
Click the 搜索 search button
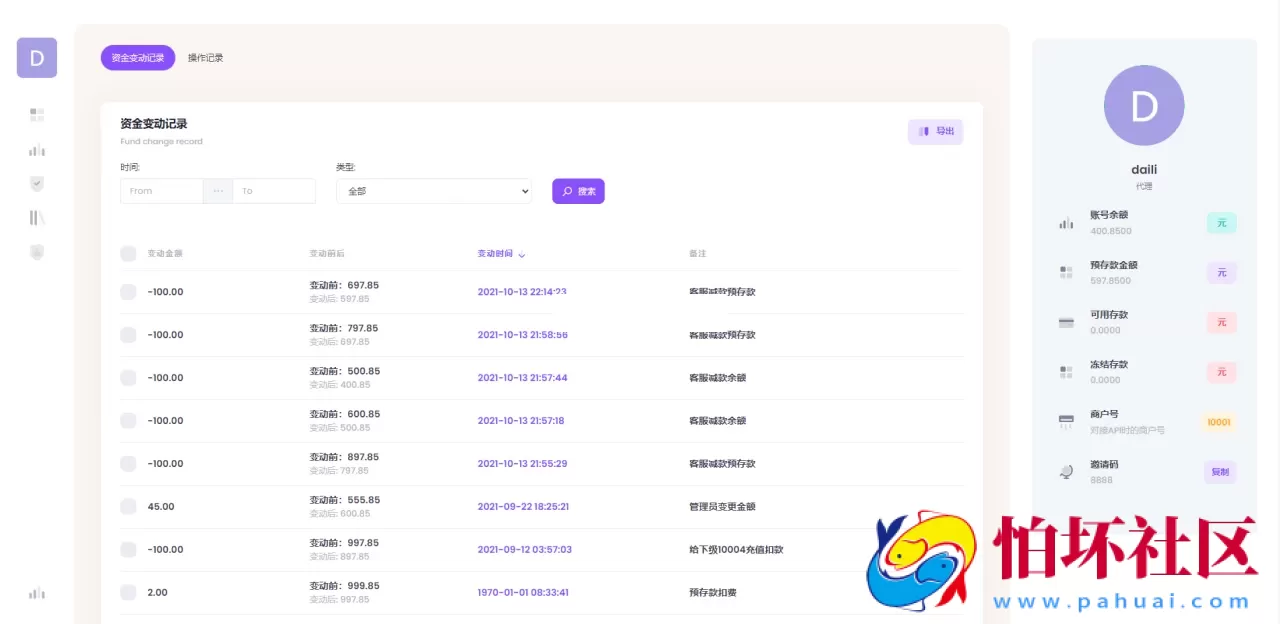[578, 190]
